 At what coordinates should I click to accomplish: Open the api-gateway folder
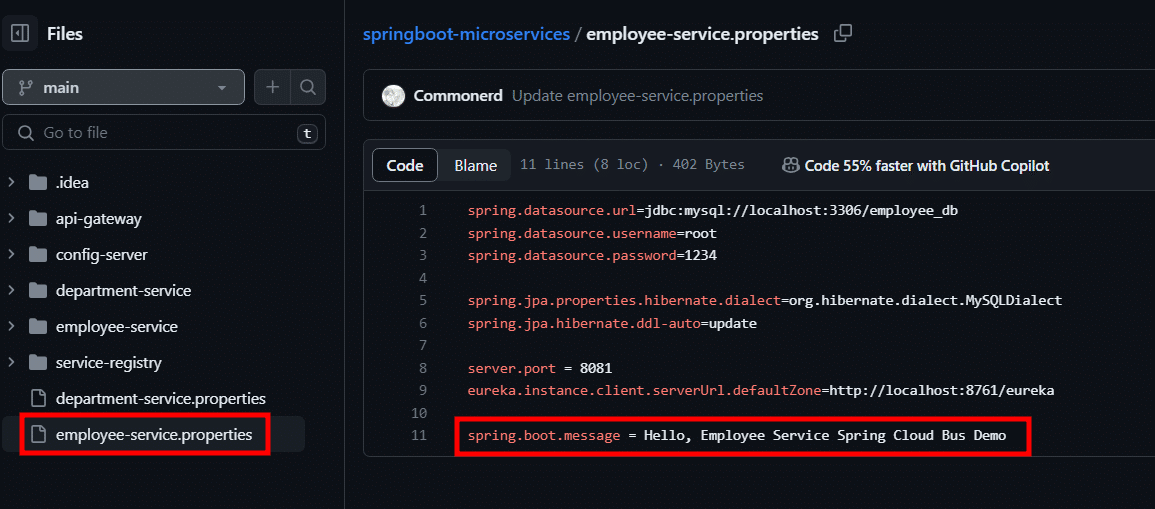pos(99,219)
